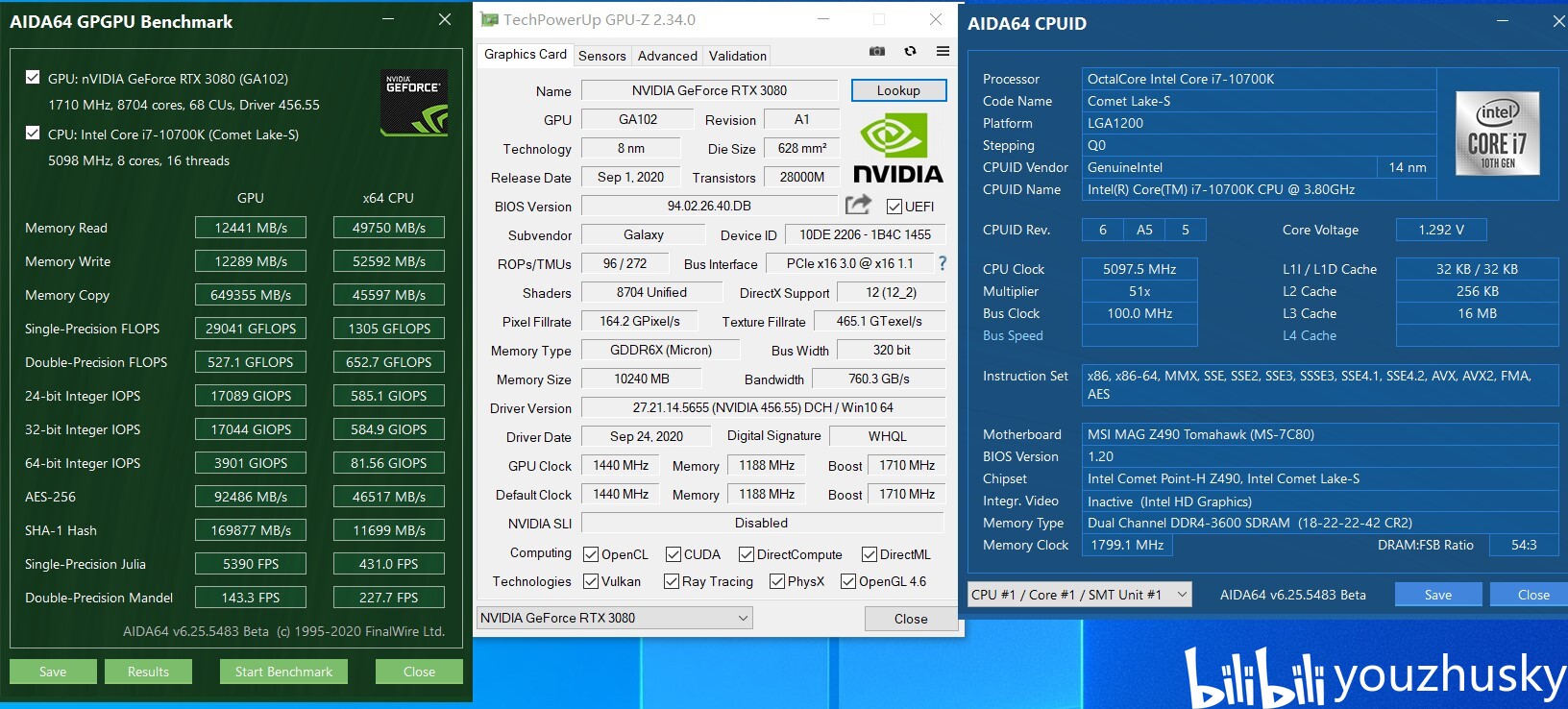Open benchmark Results

[148, 672]
